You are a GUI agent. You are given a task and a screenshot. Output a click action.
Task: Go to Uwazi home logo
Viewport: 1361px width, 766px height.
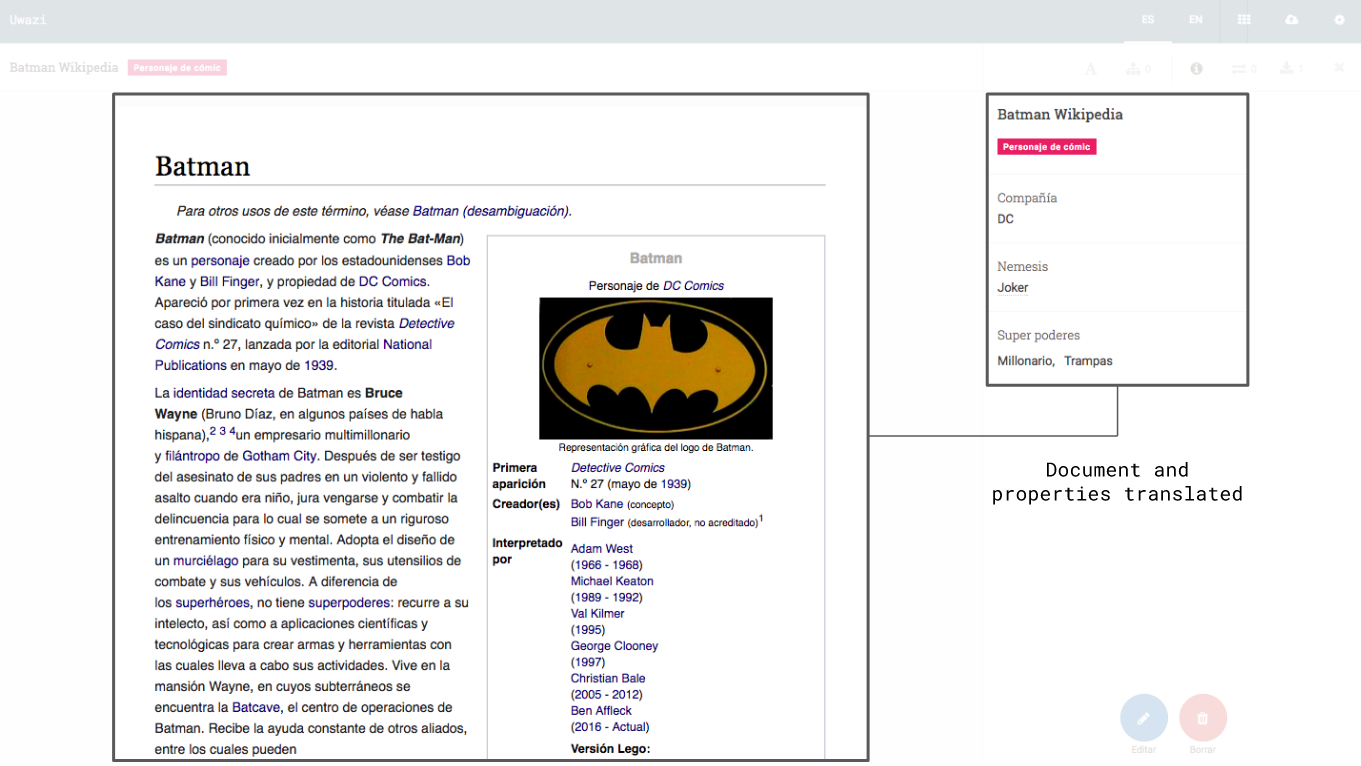point(28,20)
